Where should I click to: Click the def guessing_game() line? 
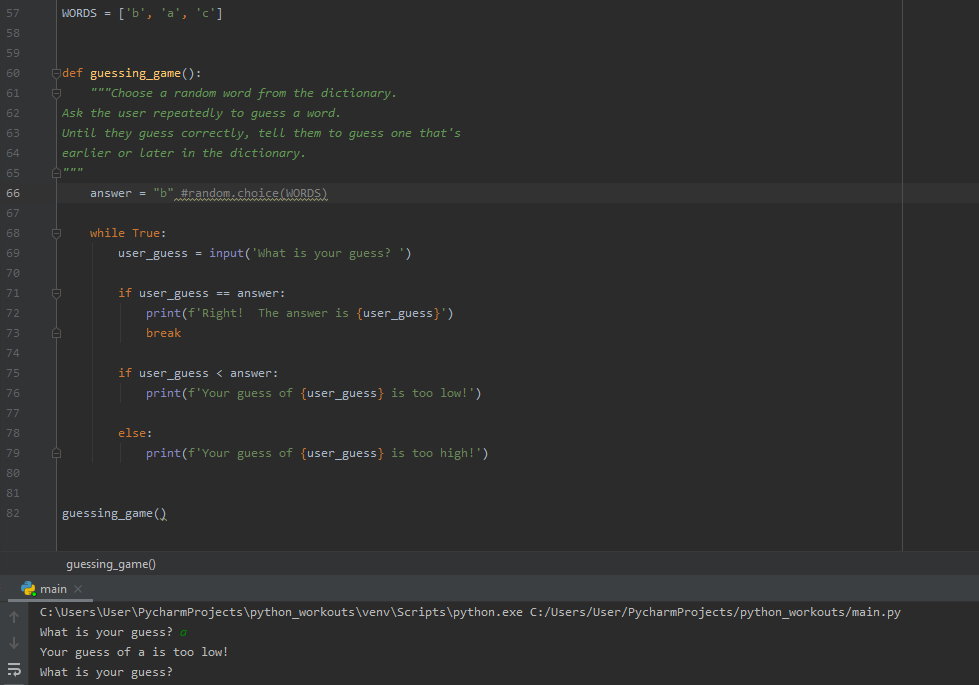[132, 73]
